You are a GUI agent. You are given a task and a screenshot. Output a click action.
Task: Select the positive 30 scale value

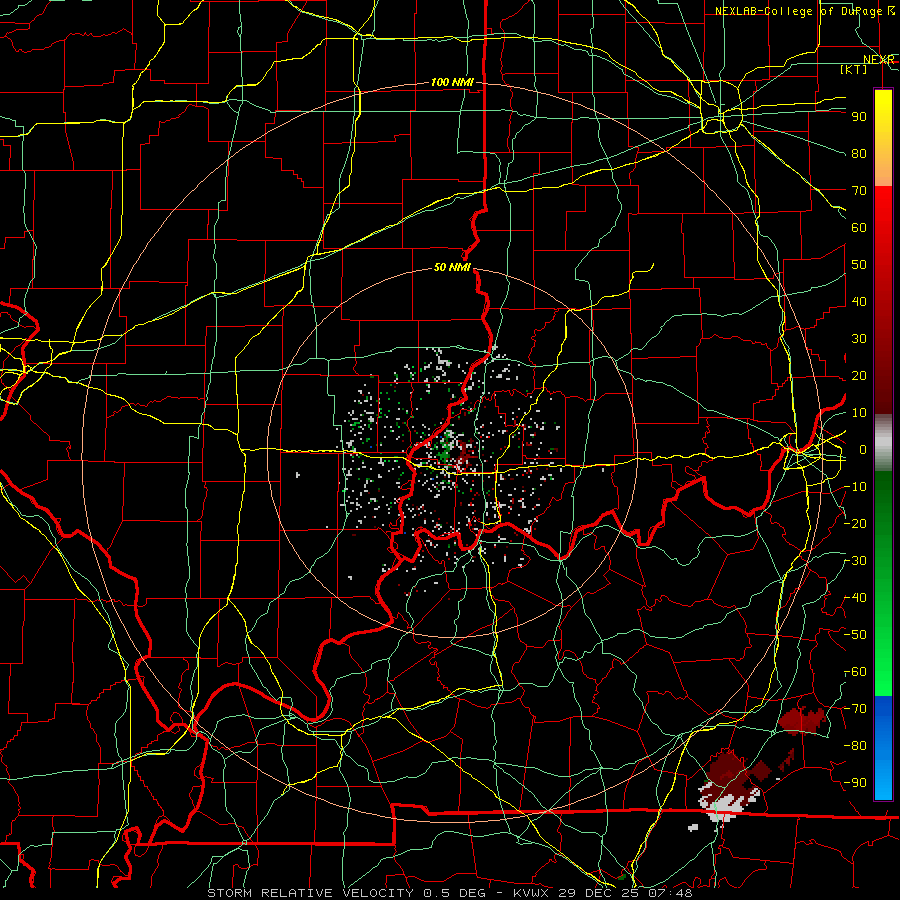coord(859,339)
